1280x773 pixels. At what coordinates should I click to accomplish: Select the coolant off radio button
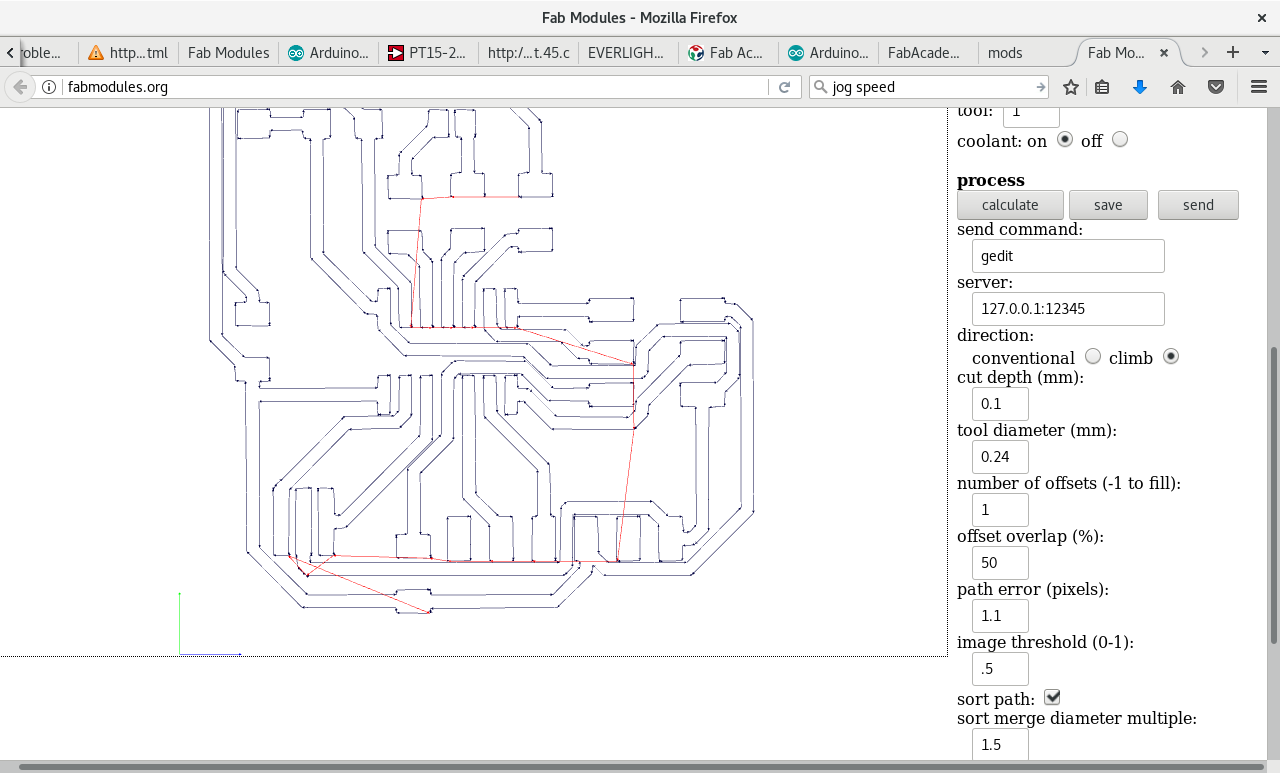[1120, 139]
